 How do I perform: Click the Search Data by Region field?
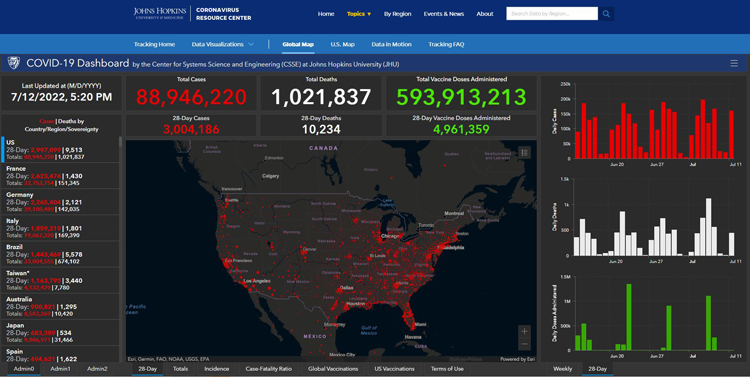(x=552, y=14)
